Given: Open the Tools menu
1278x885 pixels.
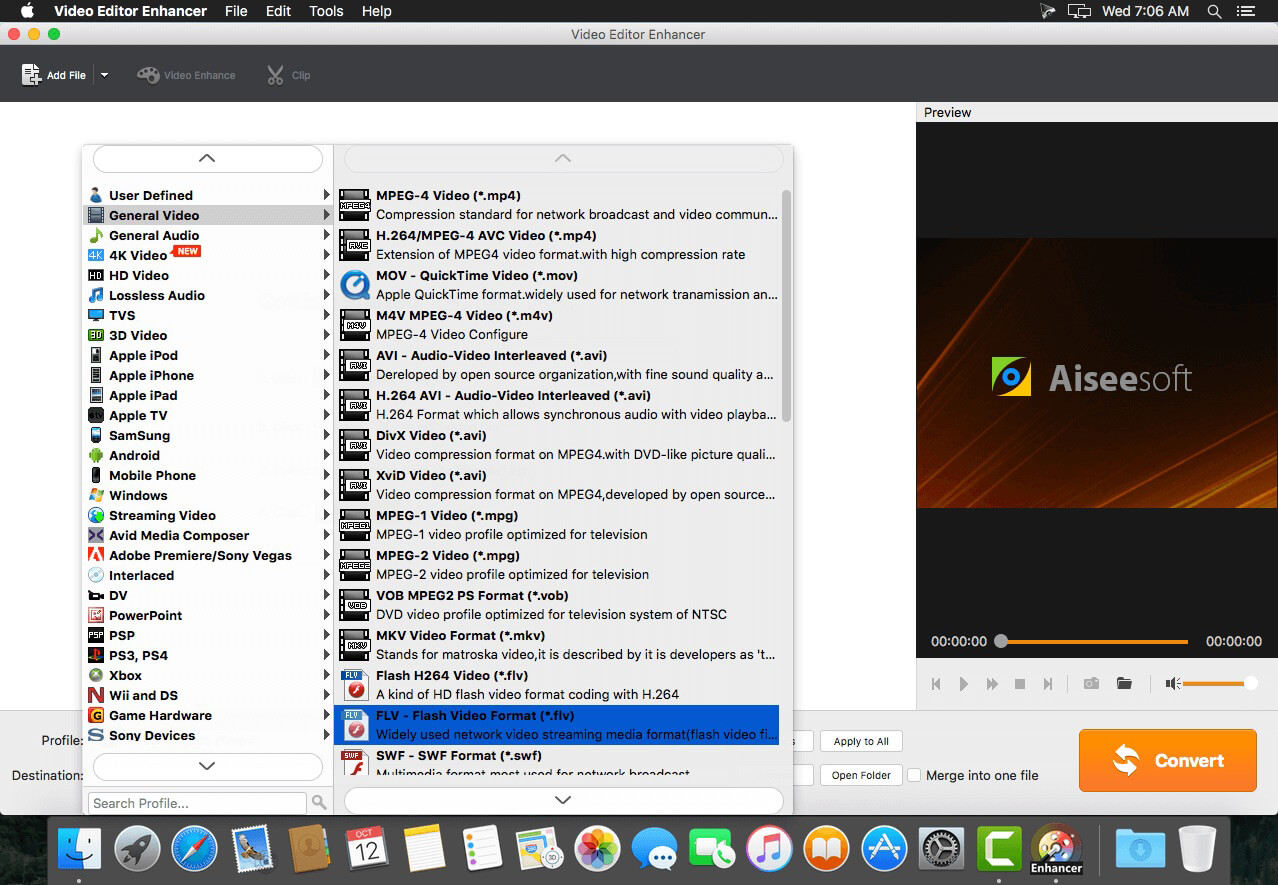Looking at the screenshot, I should 326,11.
